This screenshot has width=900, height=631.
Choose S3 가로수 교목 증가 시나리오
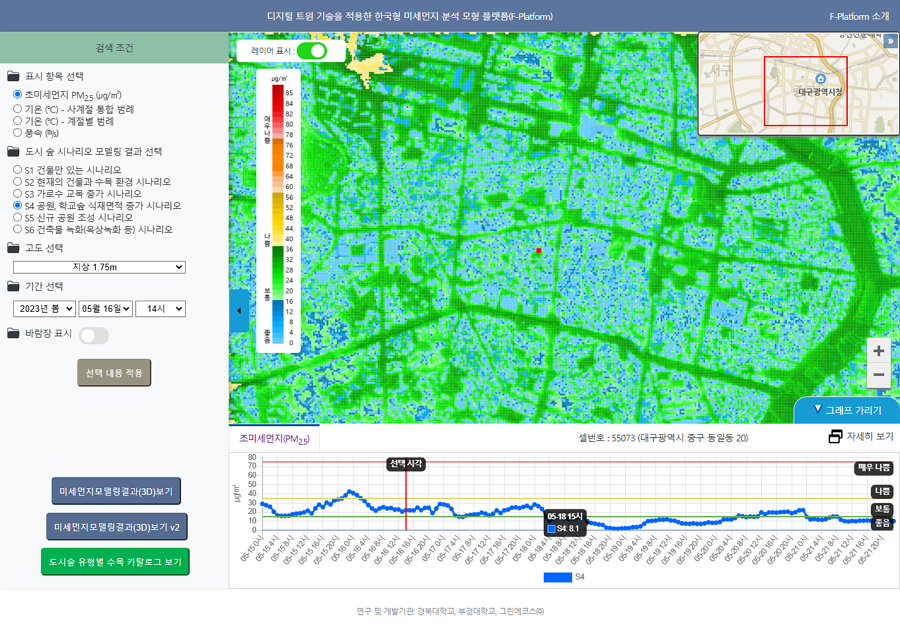18,193
